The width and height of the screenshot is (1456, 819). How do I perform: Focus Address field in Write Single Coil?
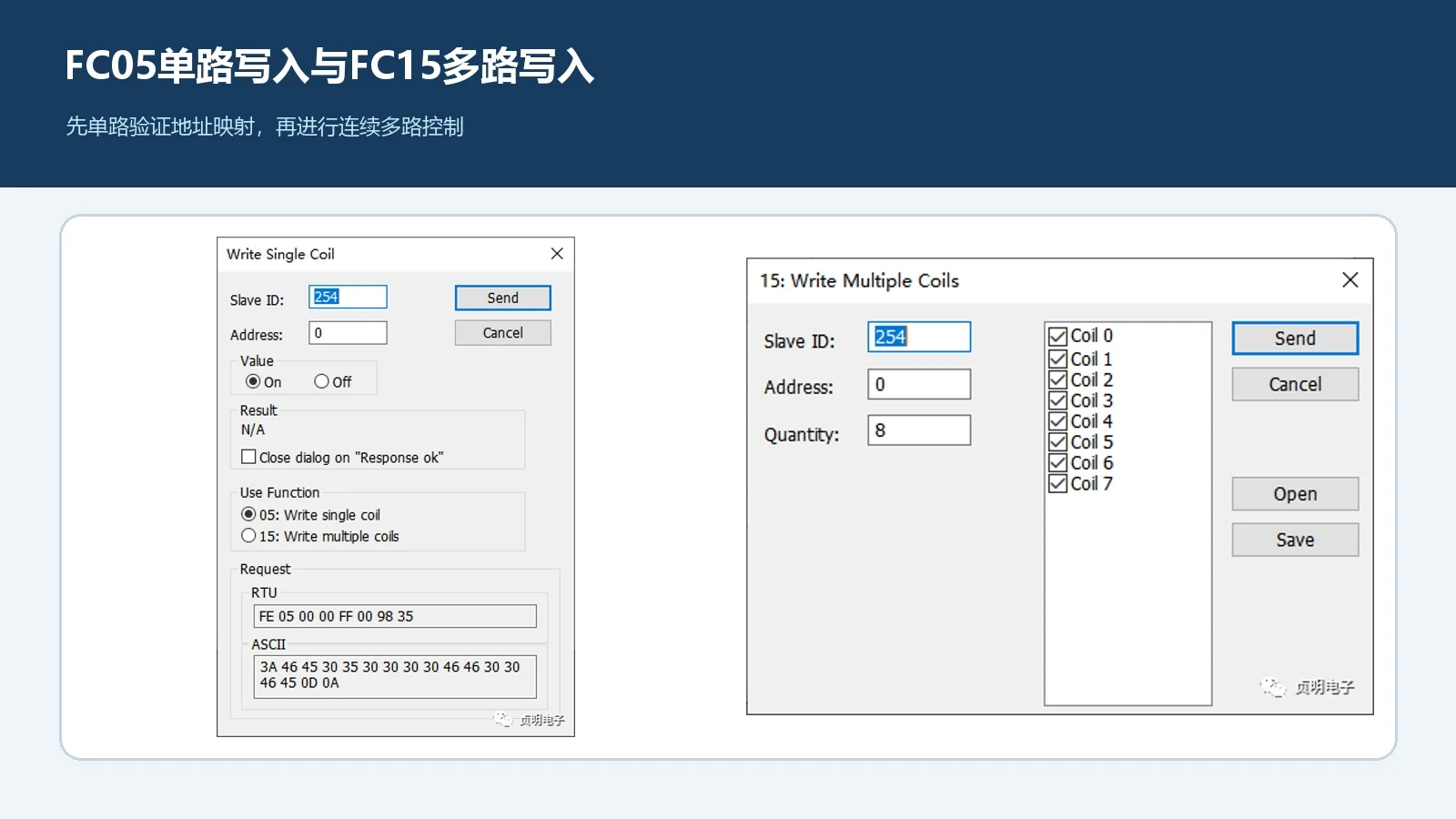tap(348, 333)
